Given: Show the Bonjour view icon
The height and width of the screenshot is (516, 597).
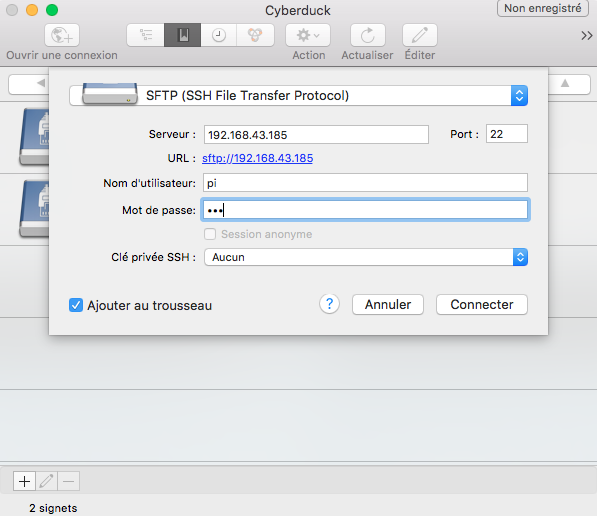Looking at the screenshot, I should pyautogui.click(x=255, y=35).
